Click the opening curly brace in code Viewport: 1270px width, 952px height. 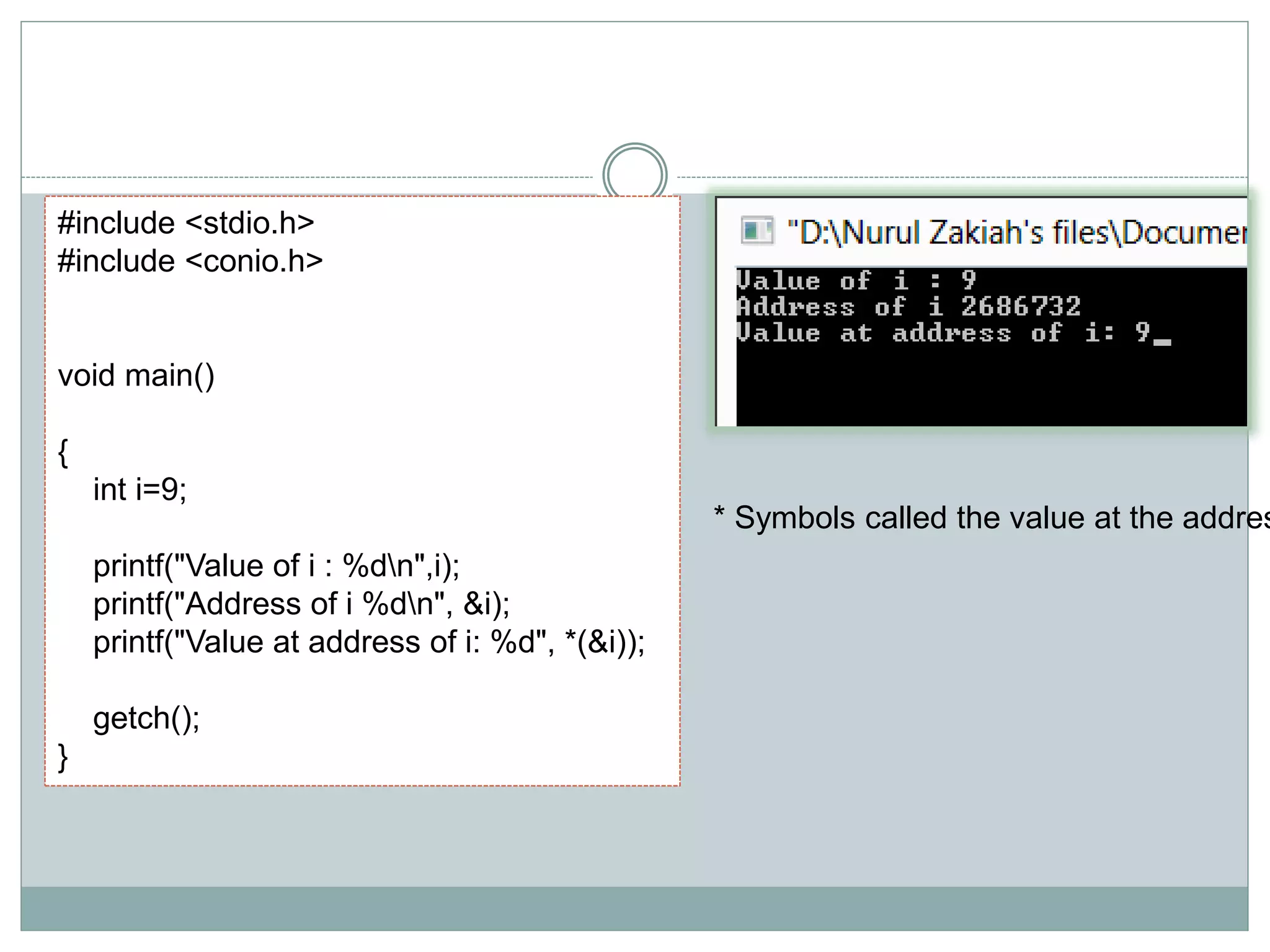[63, 452]
